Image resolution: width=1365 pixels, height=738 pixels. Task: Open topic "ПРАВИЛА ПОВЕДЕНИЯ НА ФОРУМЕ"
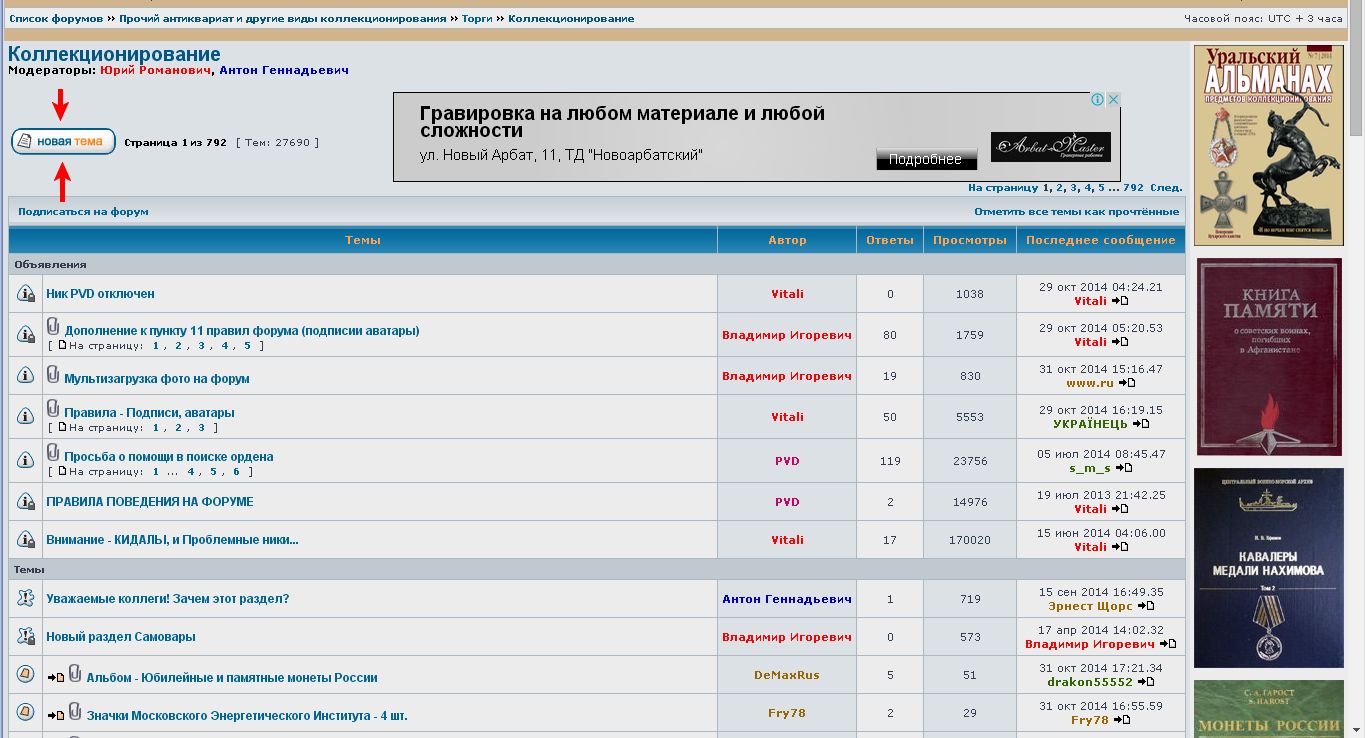tap(150, 502)
